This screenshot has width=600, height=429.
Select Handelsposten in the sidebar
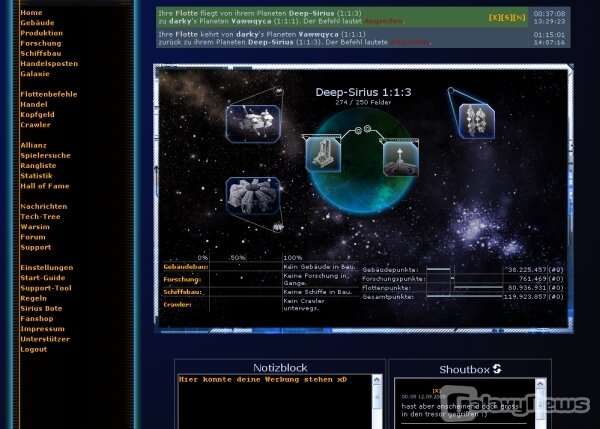click(49, 64)
